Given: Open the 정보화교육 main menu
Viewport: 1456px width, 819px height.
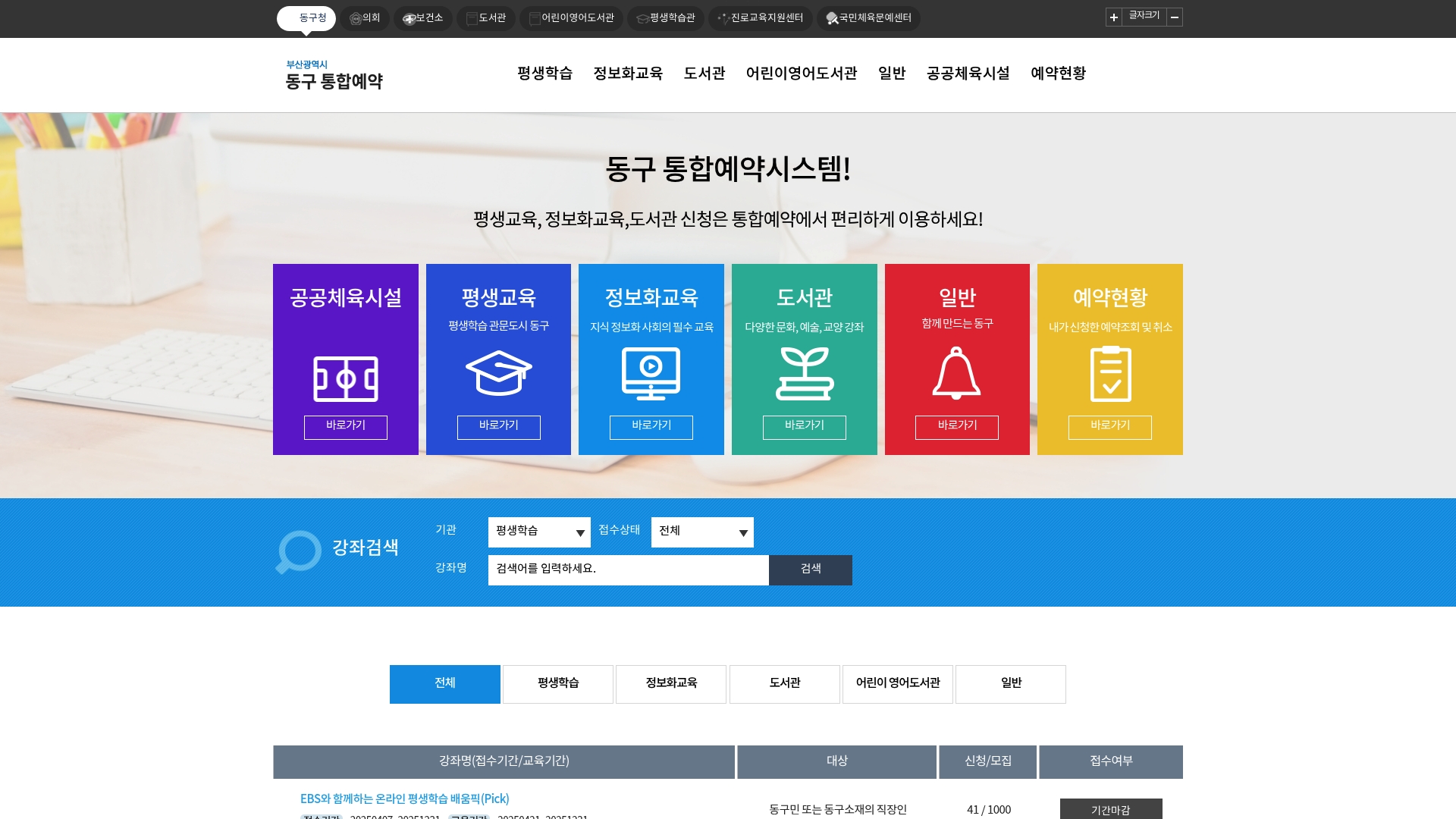Looking at the screenshot, I should pos(628,74).
